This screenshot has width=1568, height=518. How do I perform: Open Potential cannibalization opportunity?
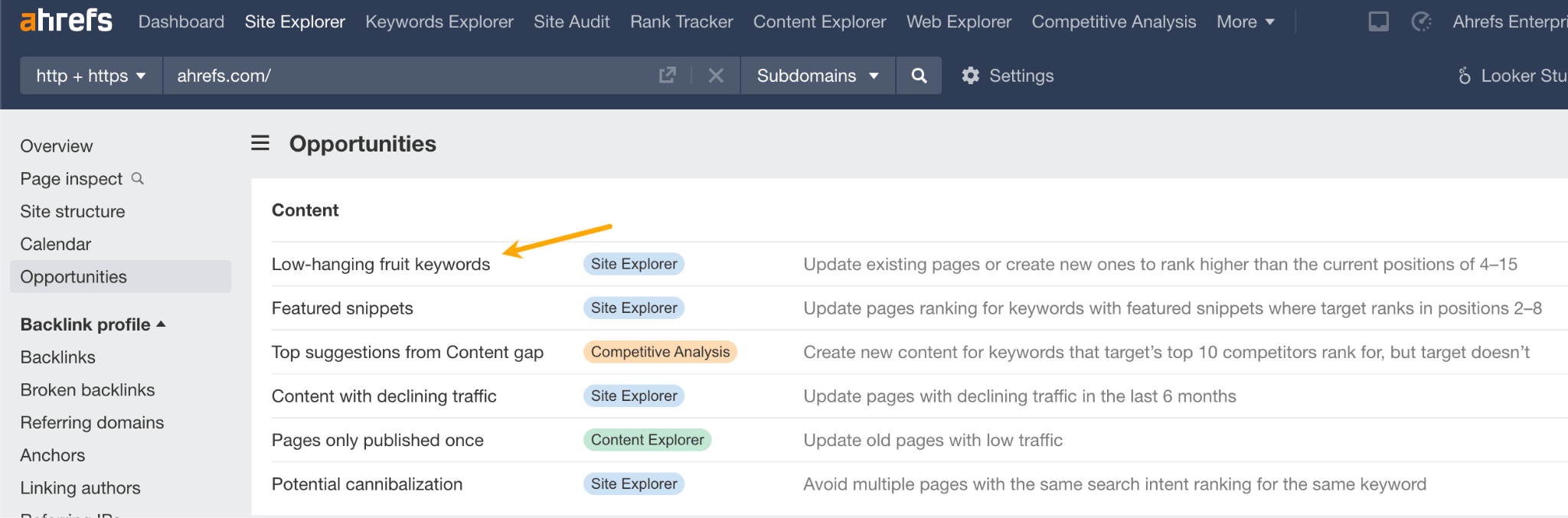367,484
